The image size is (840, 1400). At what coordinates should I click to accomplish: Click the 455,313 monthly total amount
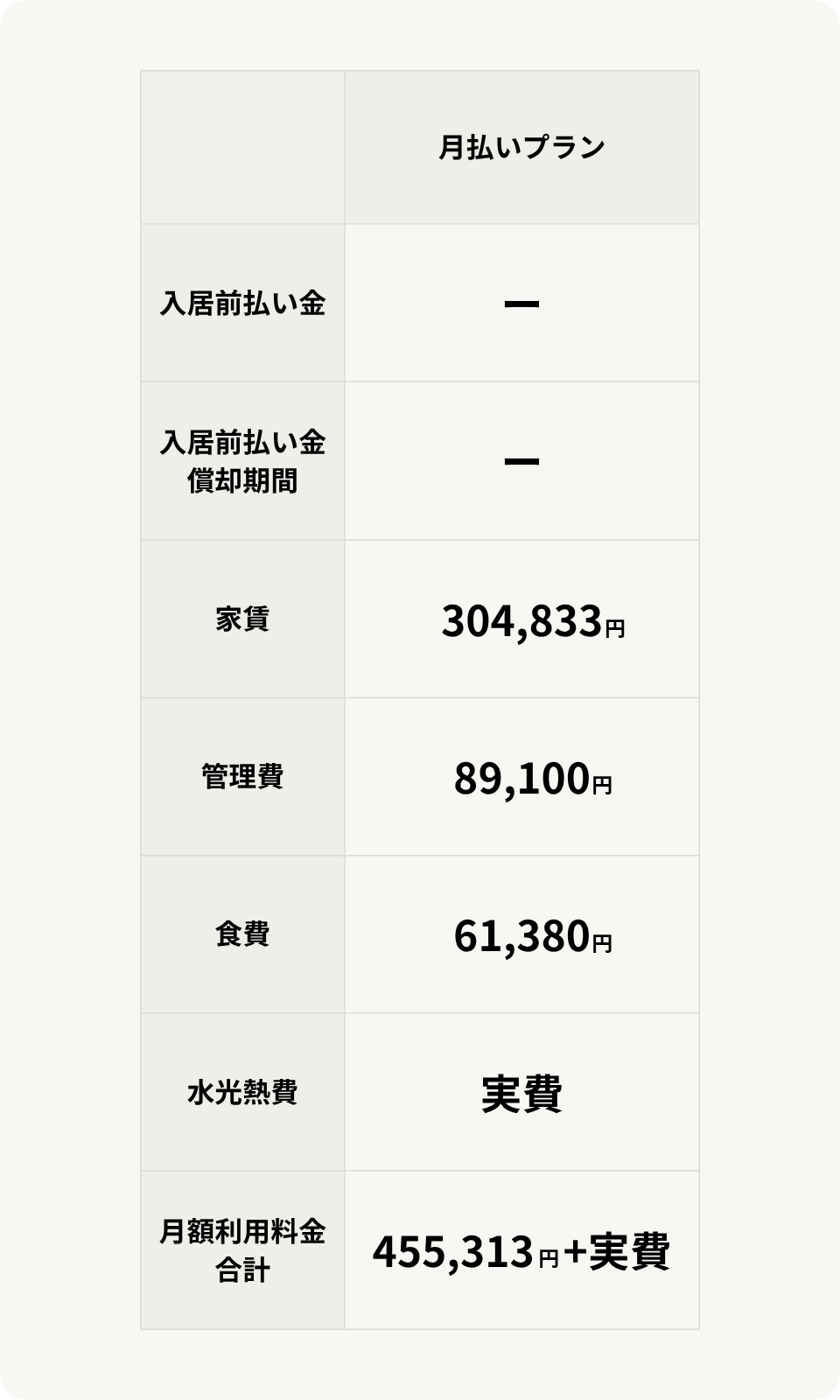coord(452,1252)
